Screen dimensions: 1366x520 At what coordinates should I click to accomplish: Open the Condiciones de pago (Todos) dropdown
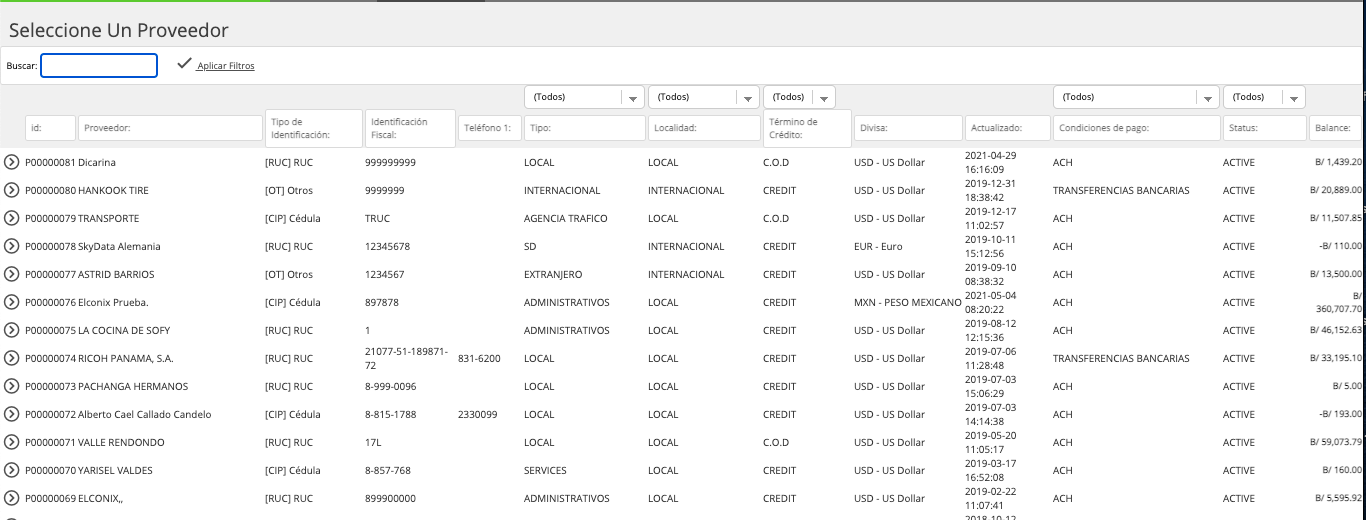click(x=1136, y=97)
